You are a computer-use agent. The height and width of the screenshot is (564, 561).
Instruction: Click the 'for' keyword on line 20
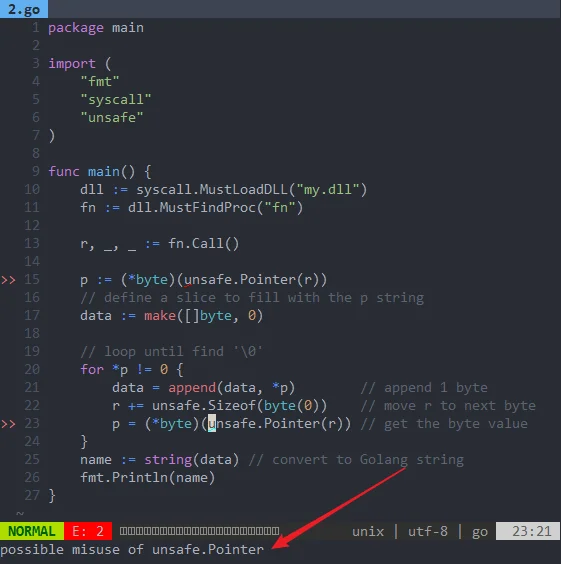point(92,369)
